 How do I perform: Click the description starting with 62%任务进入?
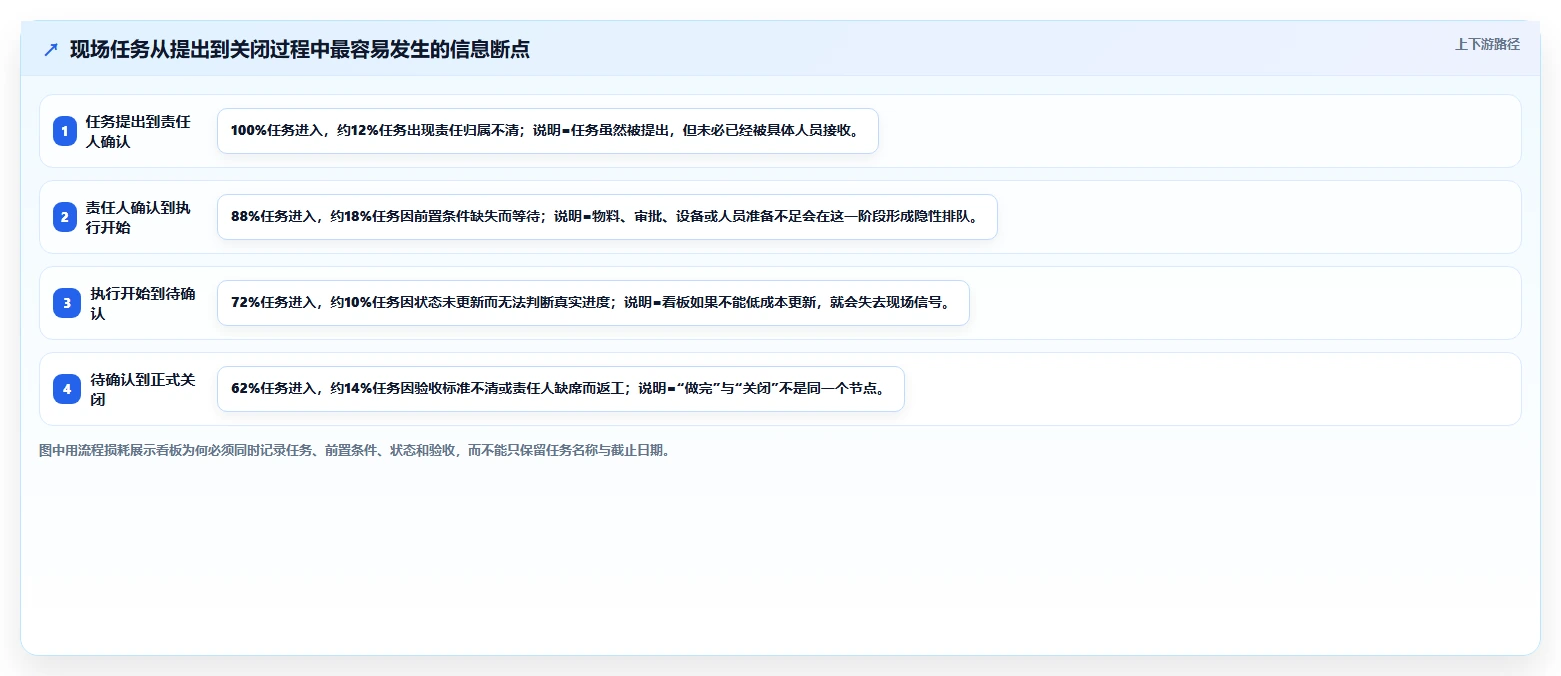[560, 389]
